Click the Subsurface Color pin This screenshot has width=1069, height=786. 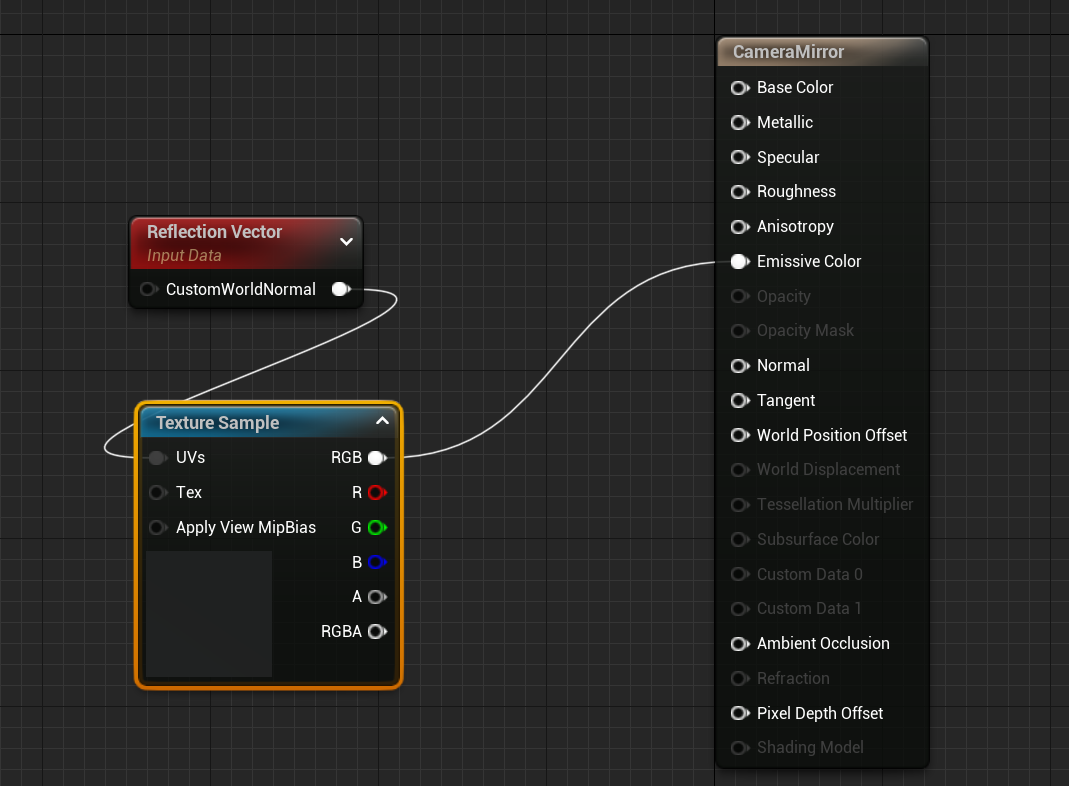(x=740, y=540)
